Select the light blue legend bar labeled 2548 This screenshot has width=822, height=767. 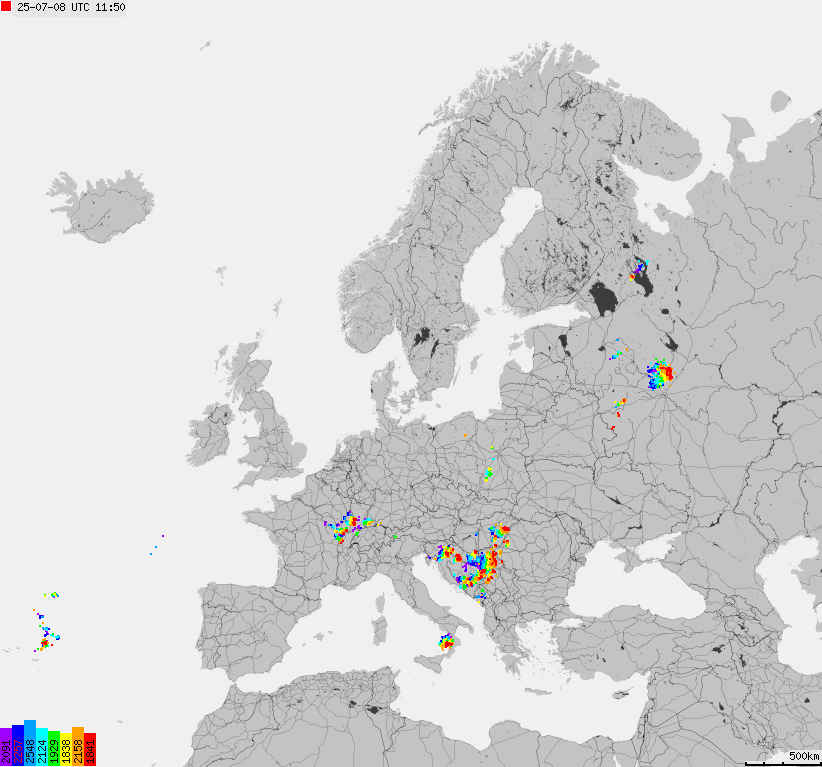tap(30, 743)
